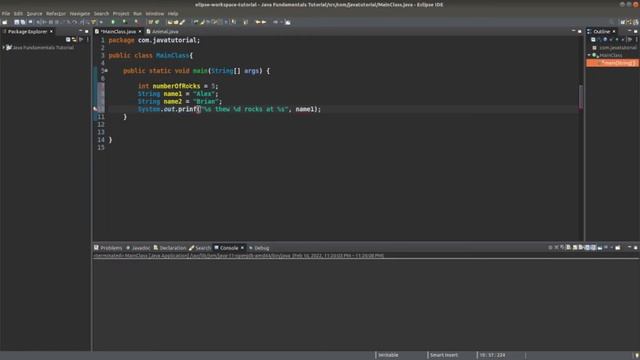Switch to the Declaration tab
The width and height of the screenshot is (640, 360).
pos(170,248)
